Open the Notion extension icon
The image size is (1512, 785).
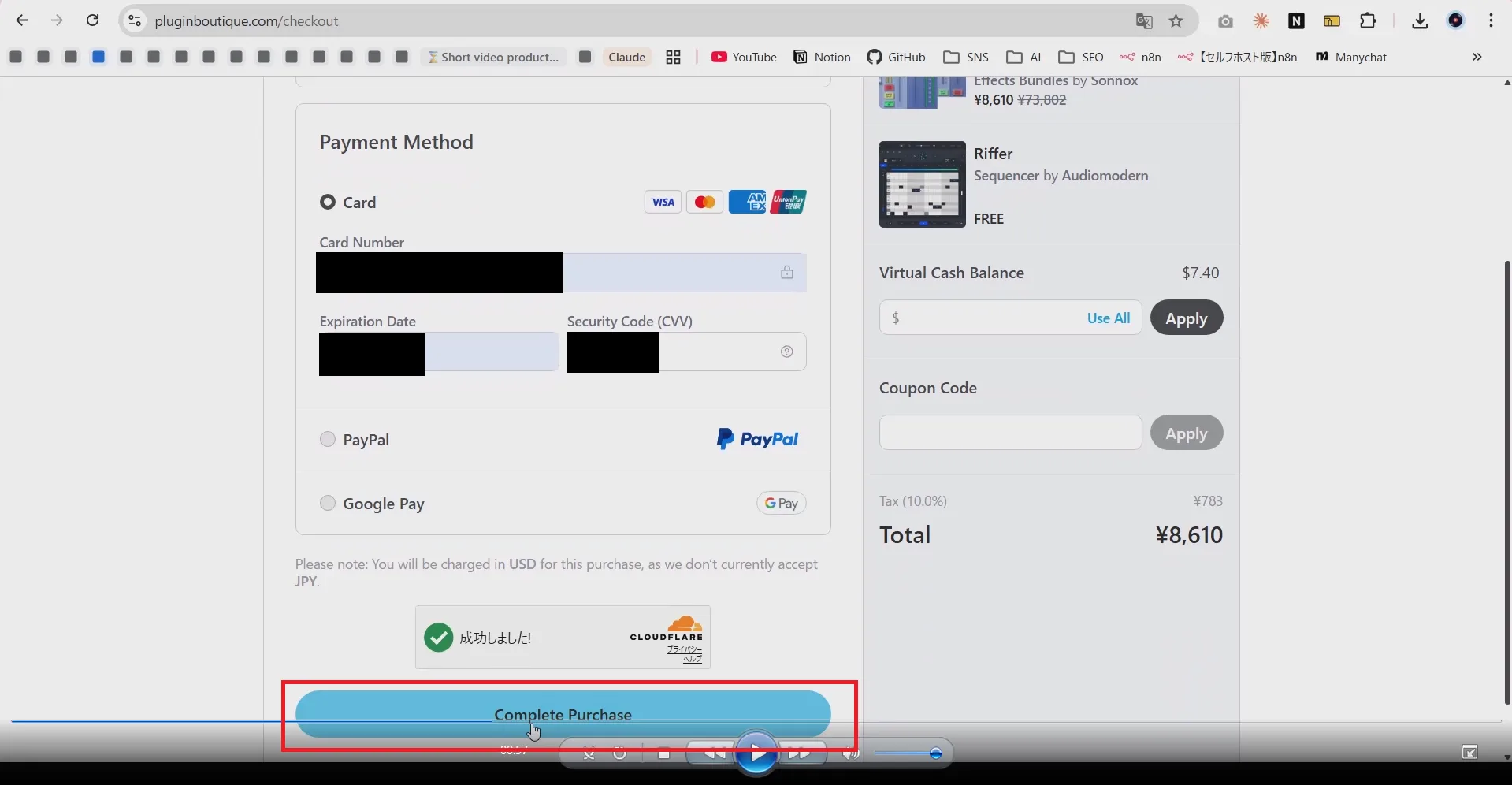tap(1296, 21)
